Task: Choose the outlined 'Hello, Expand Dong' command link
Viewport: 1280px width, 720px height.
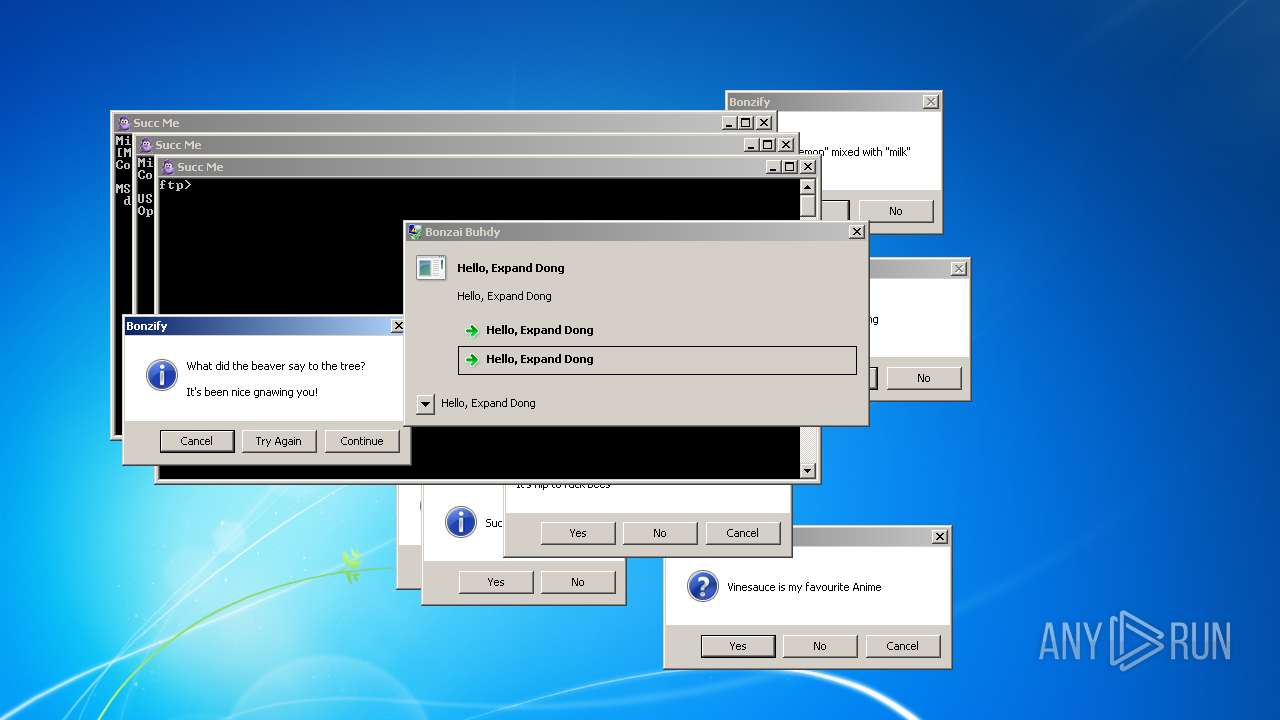Action: [657, 360]
